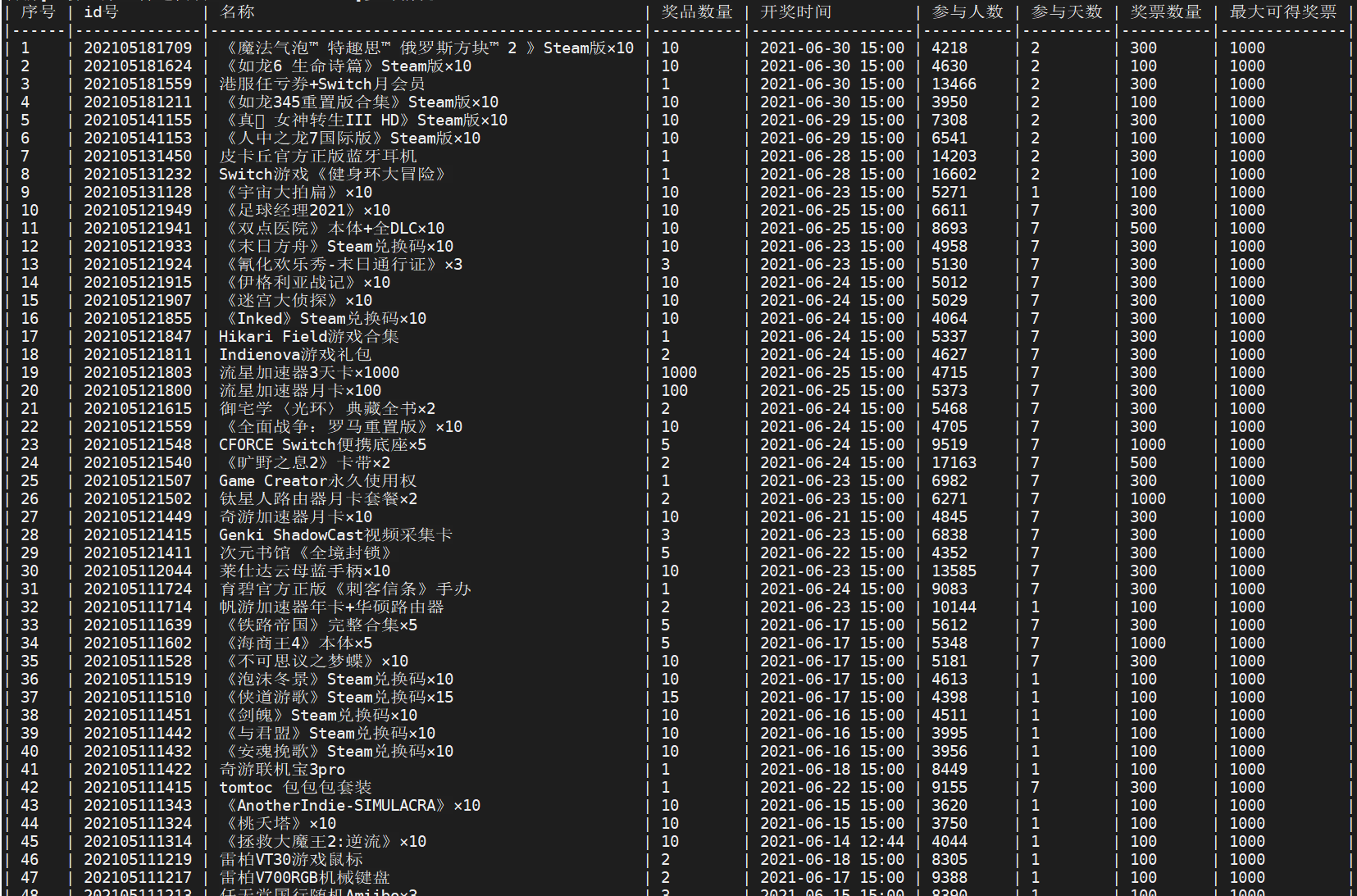The width and height of the screenshot is (1357, 896).
Task: Select participant count 10144
Action: (x=954, y=607)
